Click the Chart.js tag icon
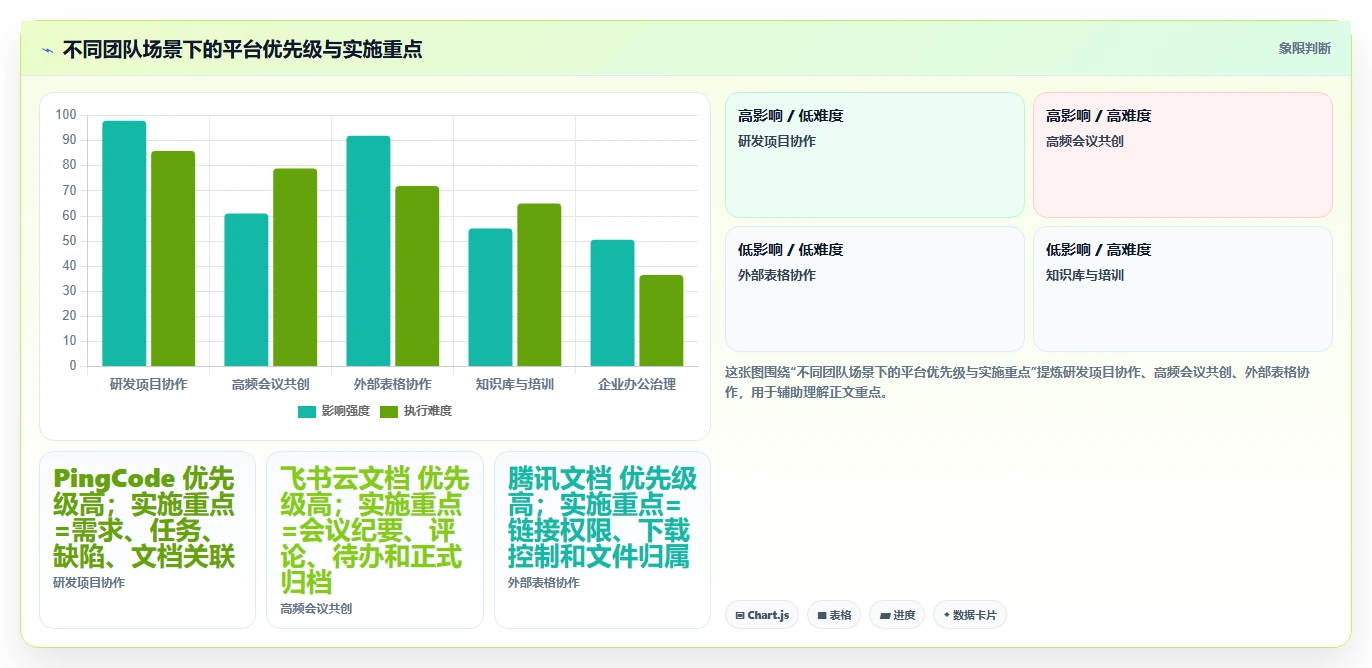The image size is (1372, 668). click(x=739, y=615)
